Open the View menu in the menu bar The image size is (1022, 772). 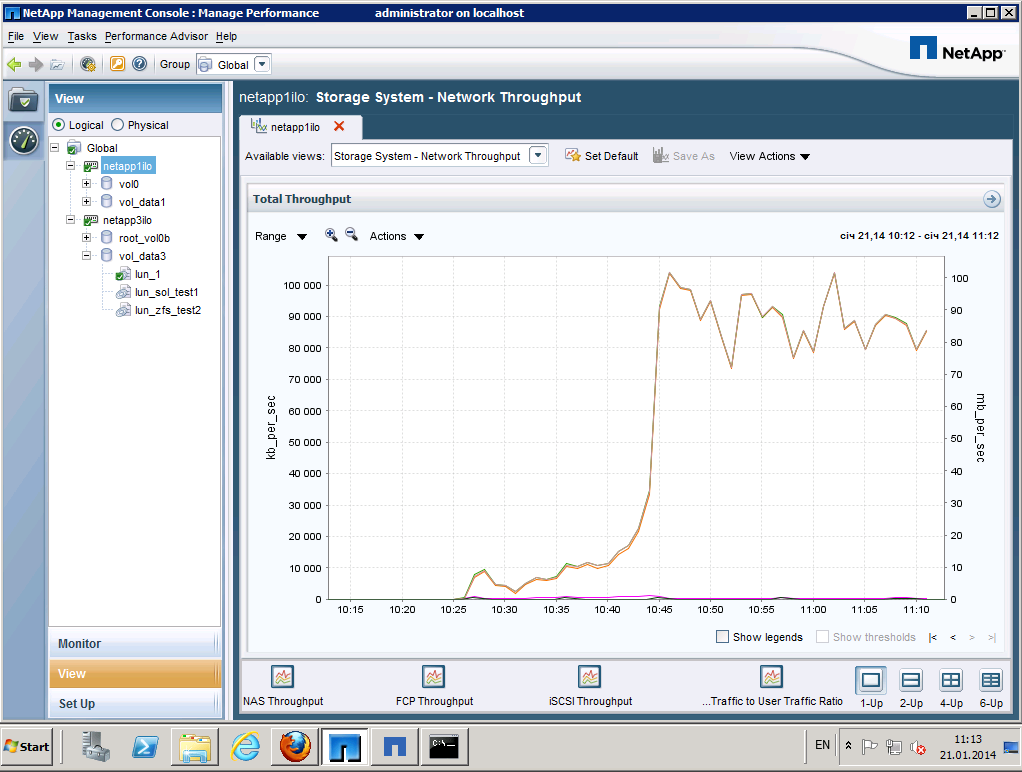[x=46, y=37]
